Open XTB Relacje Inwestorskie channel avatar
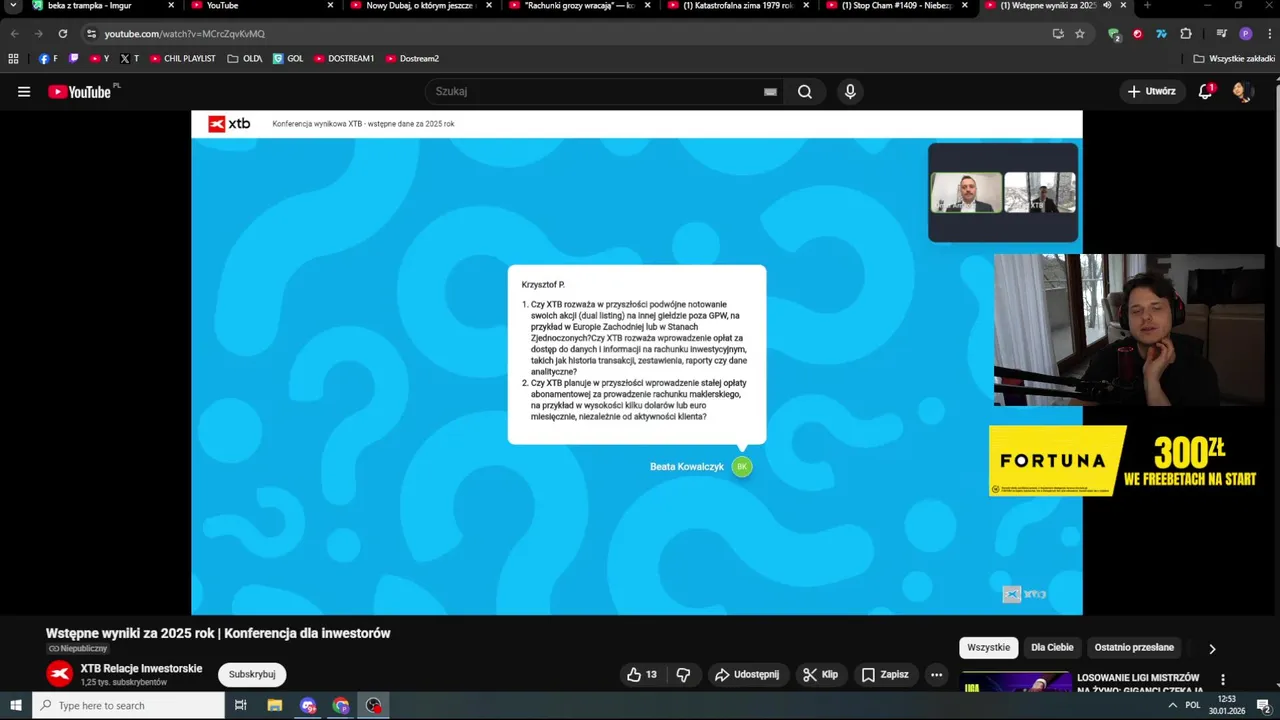1280x720 pixels. point(60,674)
